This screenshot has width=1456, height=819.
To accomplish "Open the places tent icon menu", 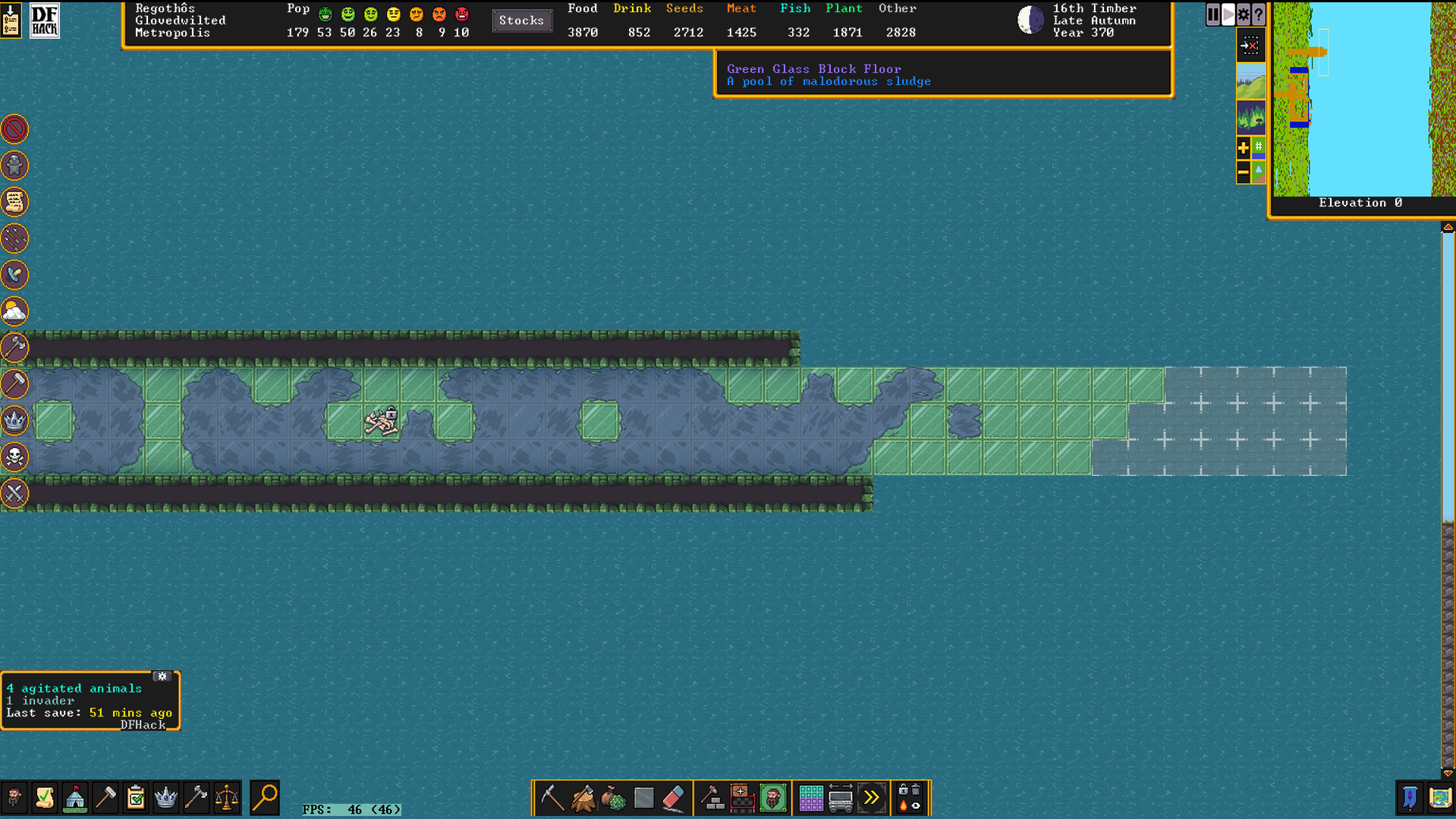I will [x=75, y=798].
